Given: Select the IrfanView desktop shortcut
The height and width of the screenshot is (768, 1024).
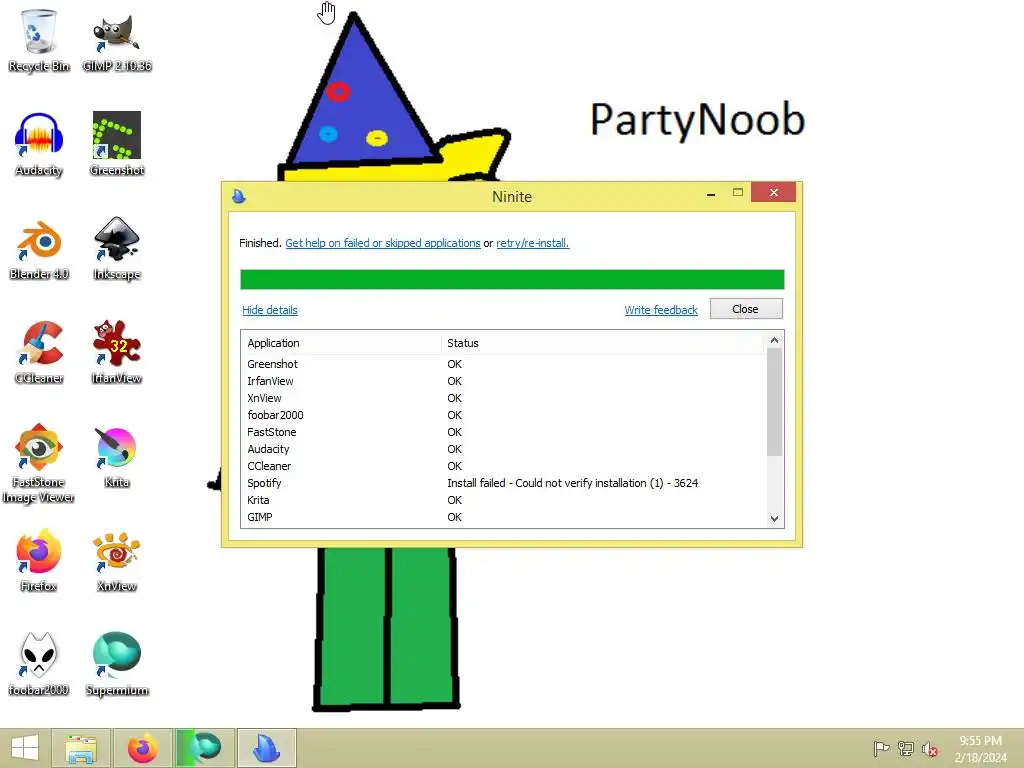Looking at the screenshot, I should point(117,352).
